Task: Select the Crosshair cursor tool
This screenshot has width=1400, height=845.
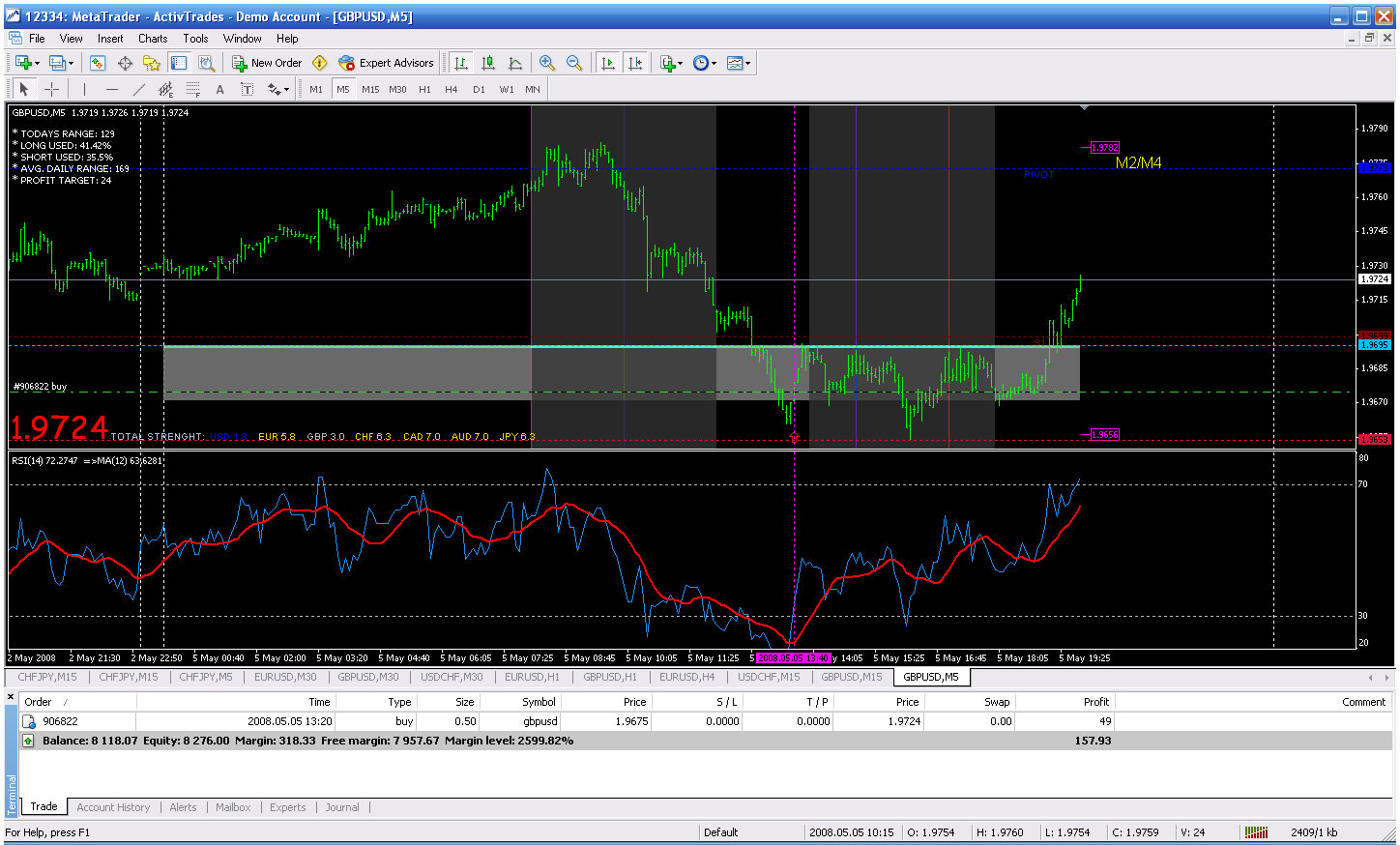Action: coord(51,89)
